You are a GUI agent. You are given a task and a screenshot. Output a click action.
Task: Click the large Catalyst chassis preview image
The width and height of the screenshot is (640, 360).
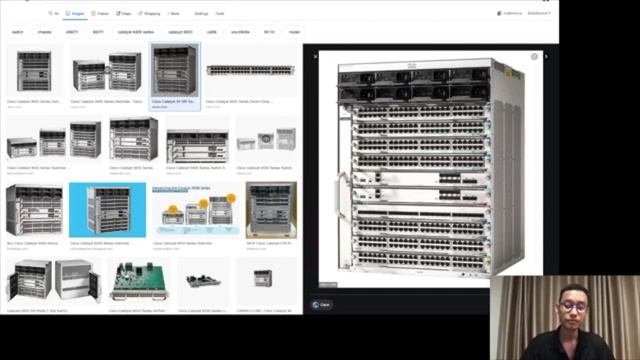[x=431, y=168]
